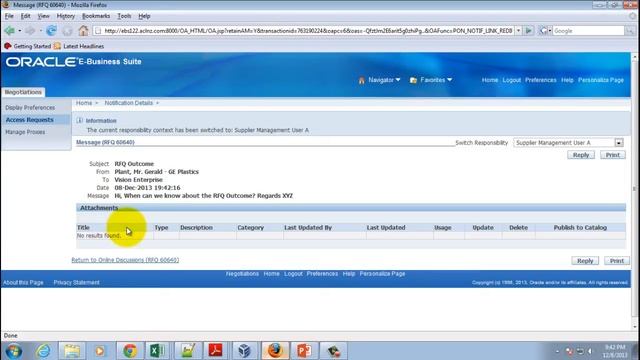
Task: Go back with the browser back arrow
Action: (9, 31)
